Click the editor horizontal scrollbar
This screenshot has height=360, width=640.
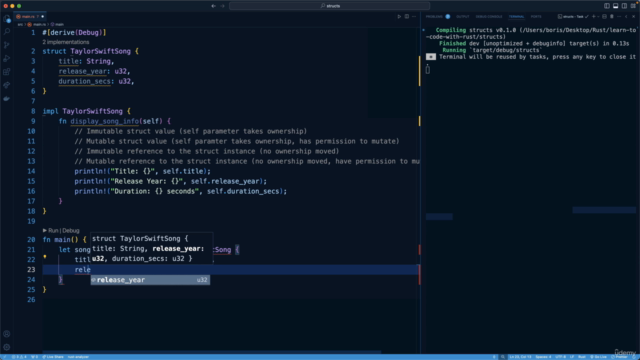(x=211, y=352)
